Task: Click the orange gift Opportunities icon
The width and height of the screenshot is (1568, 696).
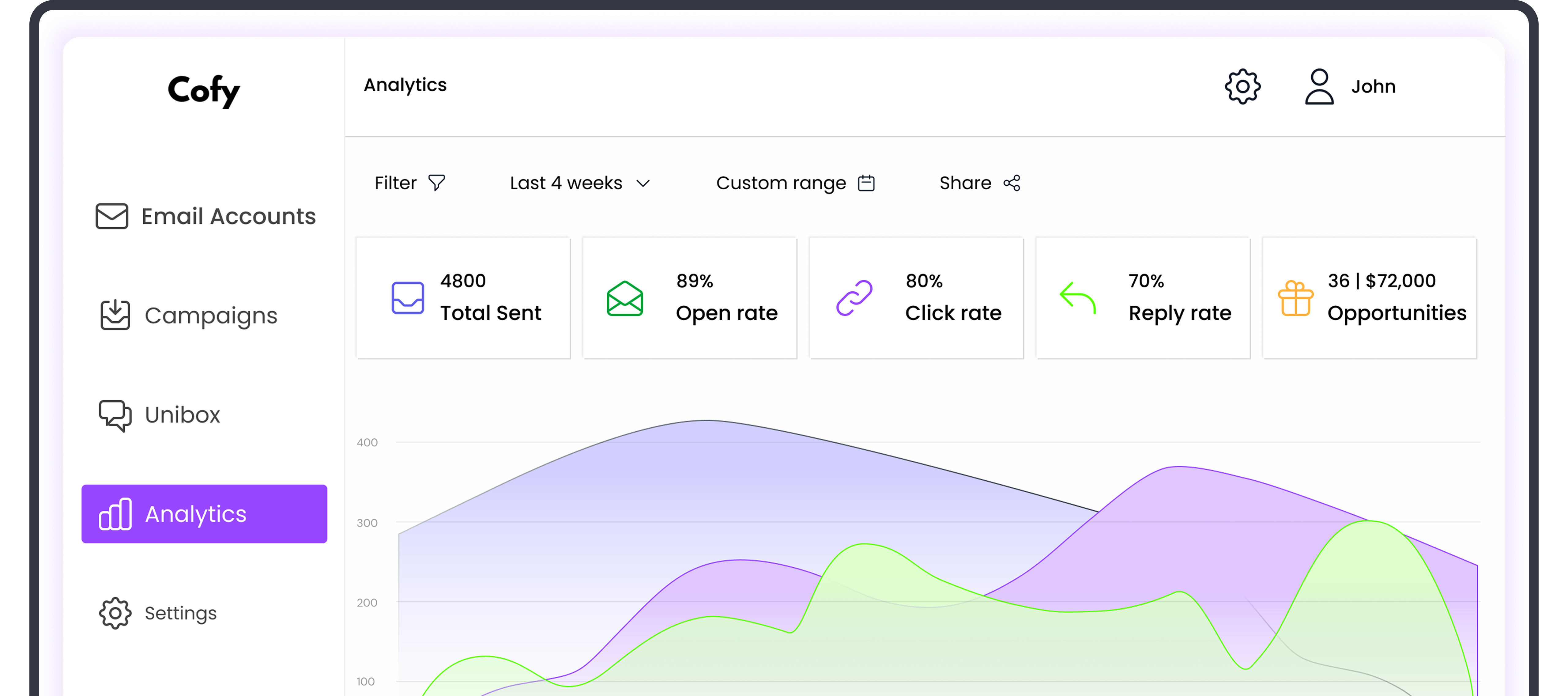Action: [1295, 298]
